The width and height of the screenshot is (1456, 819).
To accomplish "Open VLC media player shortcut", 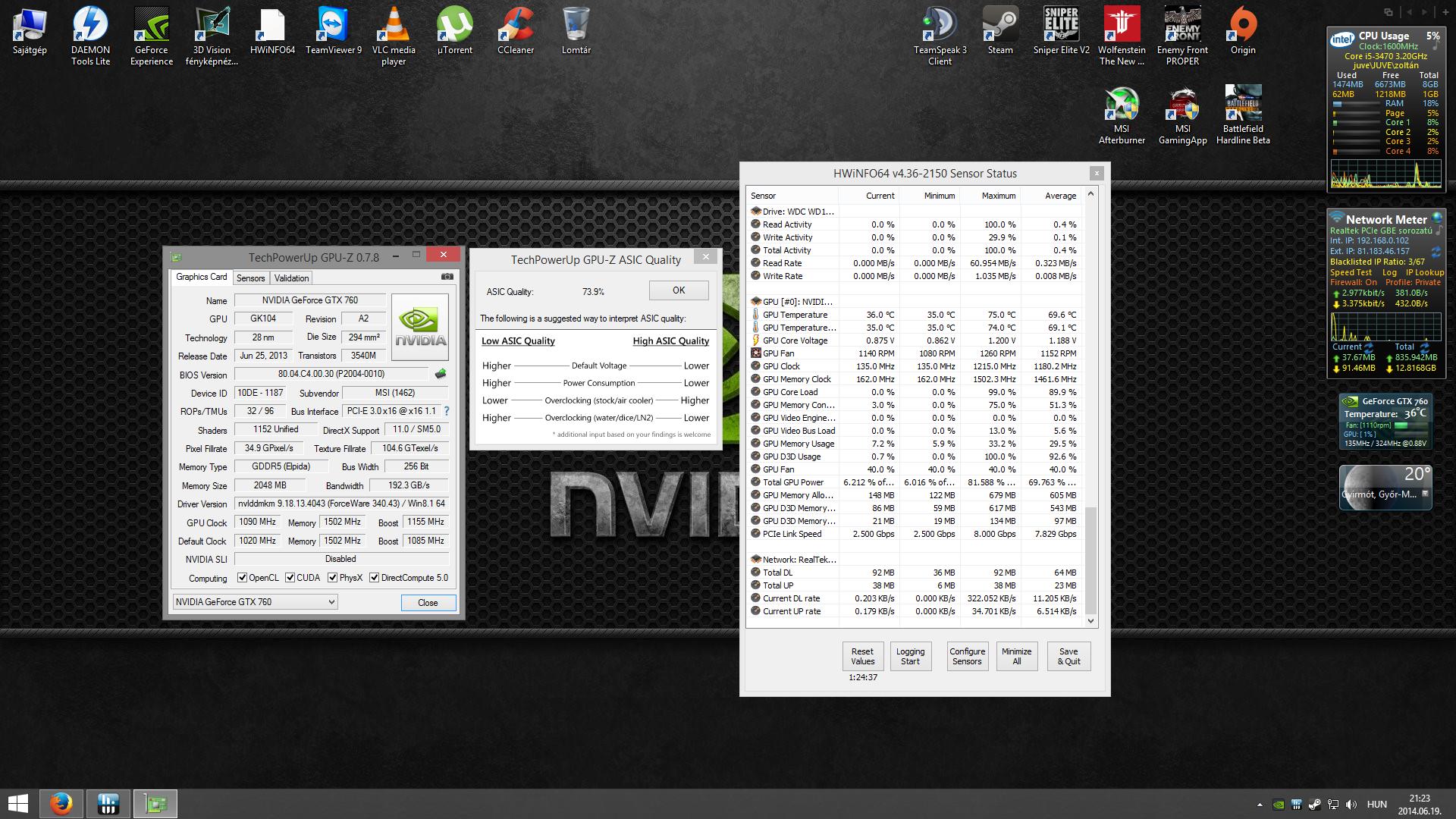I will 394,36.
